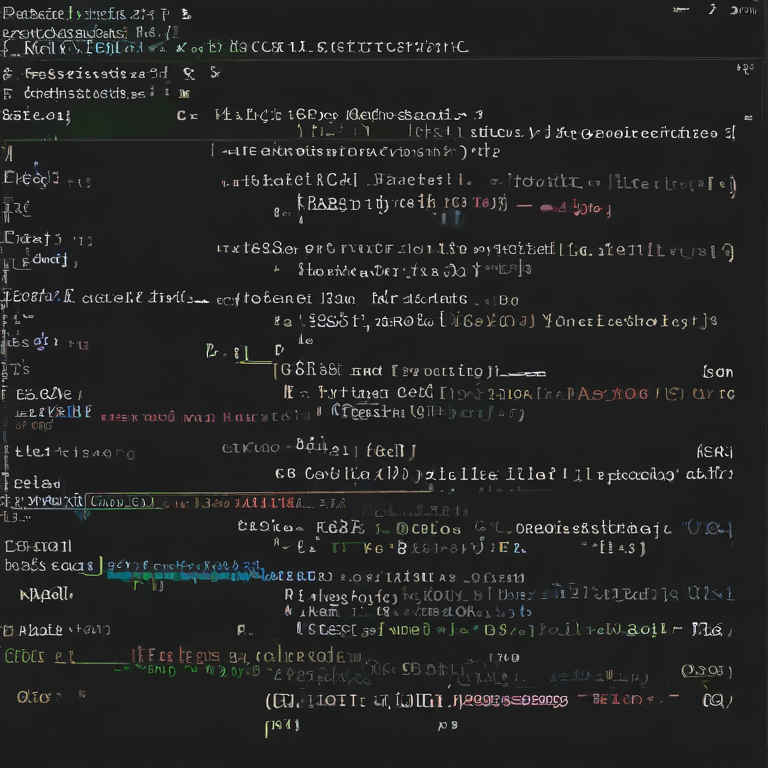Expand the bottom-most left sidebar entry
The width and height of the screenshot is (768, 768).
(32, 697)
